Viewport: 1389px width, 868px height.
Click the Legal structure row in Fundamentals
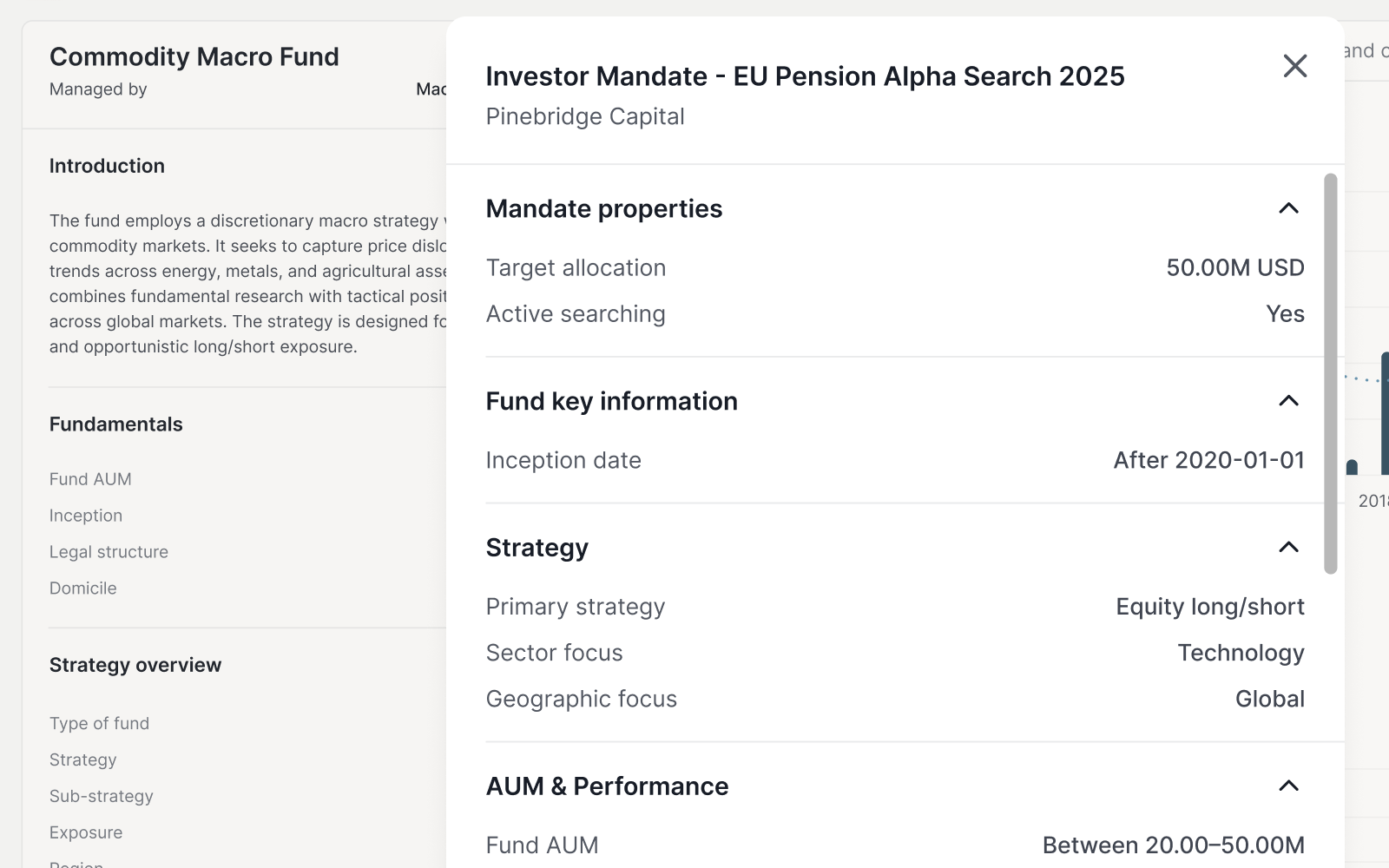[109, 552]
